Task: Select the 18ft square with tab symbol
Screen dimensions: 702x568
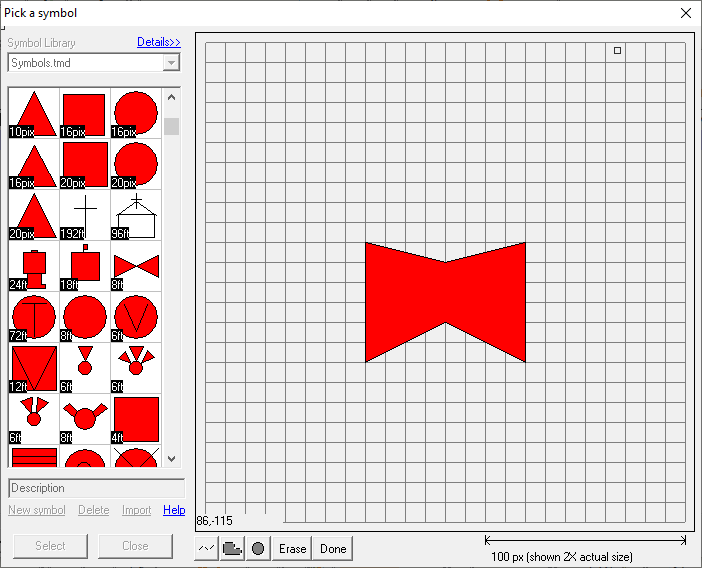Action: click(x=85, y=266)
